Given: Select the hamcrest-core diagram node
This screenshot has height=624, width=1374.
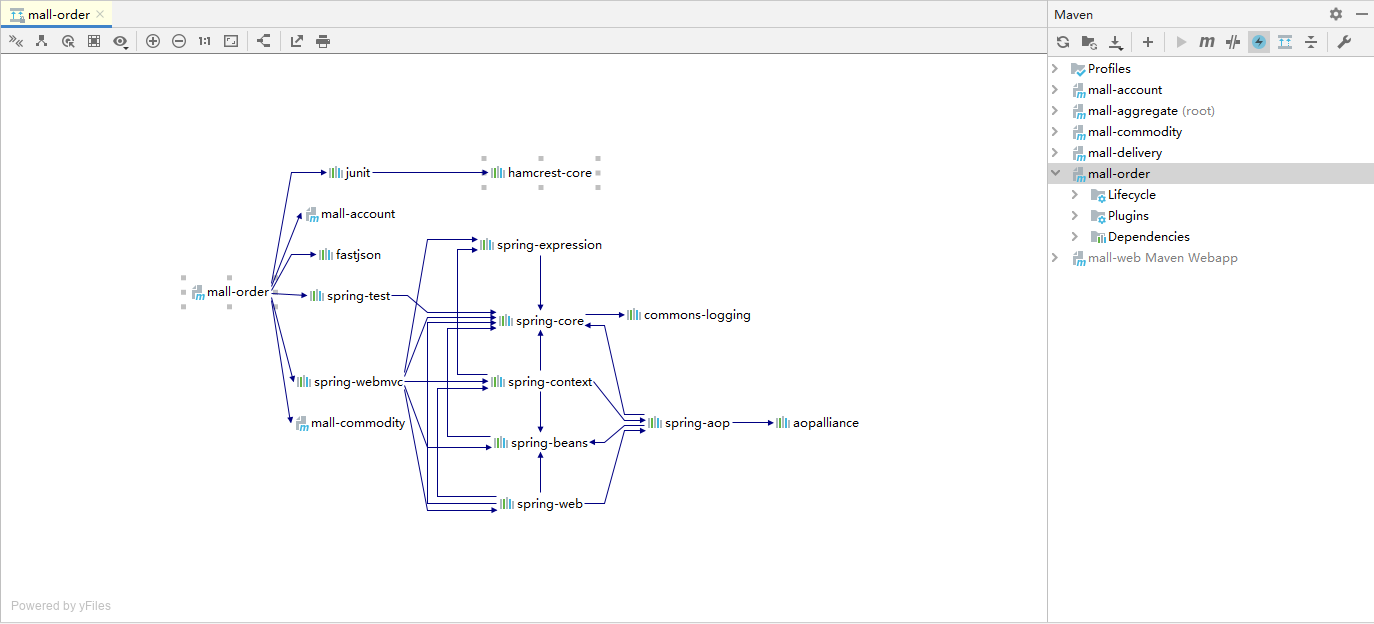Looking at the screenshot, I should coord(541,173).
